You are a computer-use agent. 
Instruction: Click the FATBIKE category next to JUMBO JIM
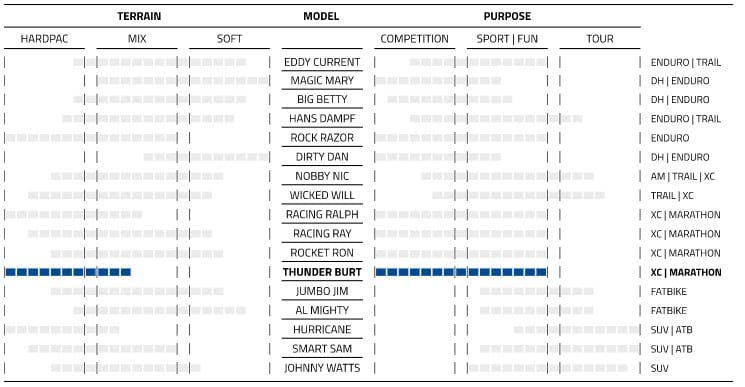669,292
